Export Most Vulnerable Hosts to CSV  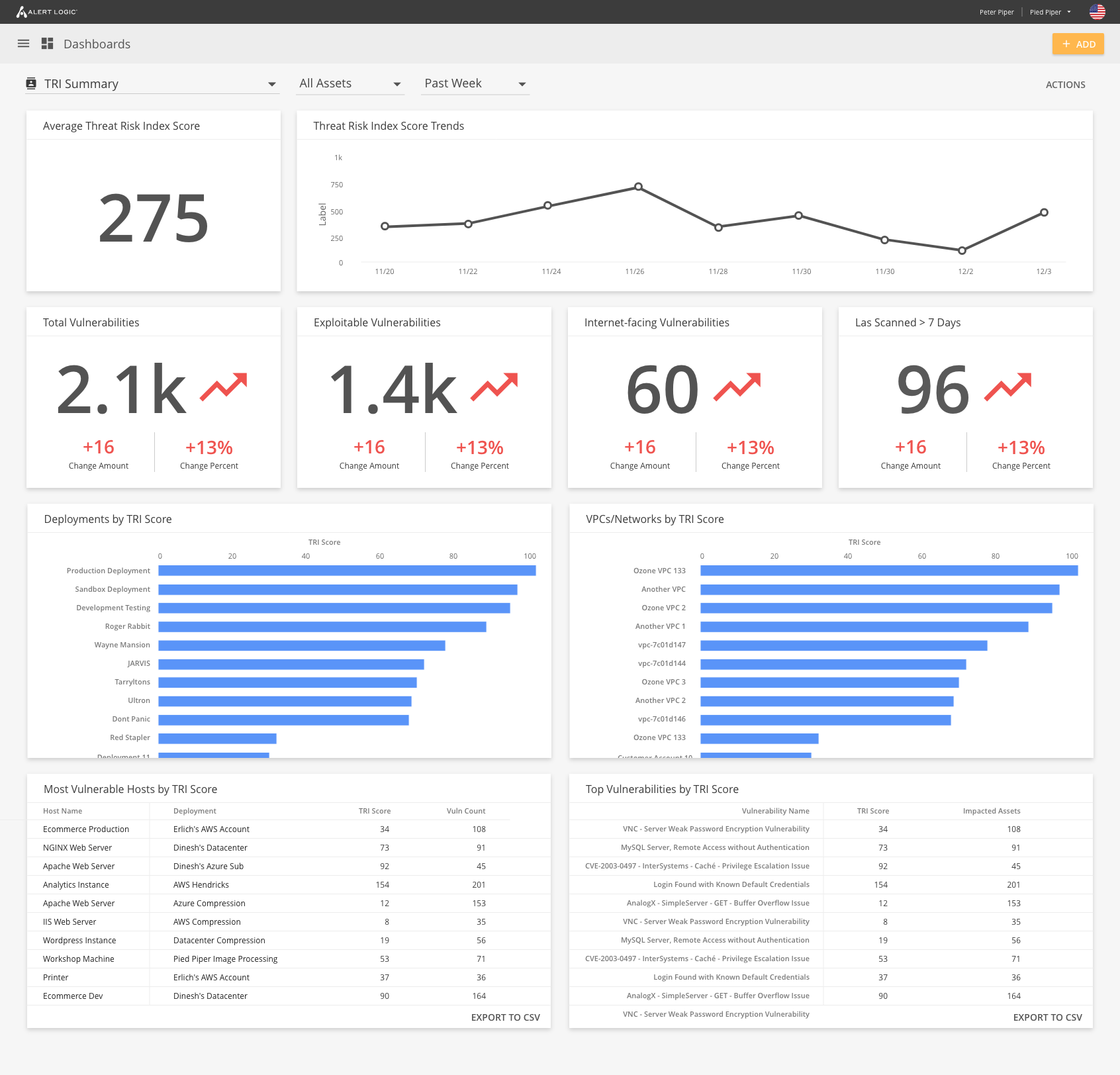(505, 1017)
